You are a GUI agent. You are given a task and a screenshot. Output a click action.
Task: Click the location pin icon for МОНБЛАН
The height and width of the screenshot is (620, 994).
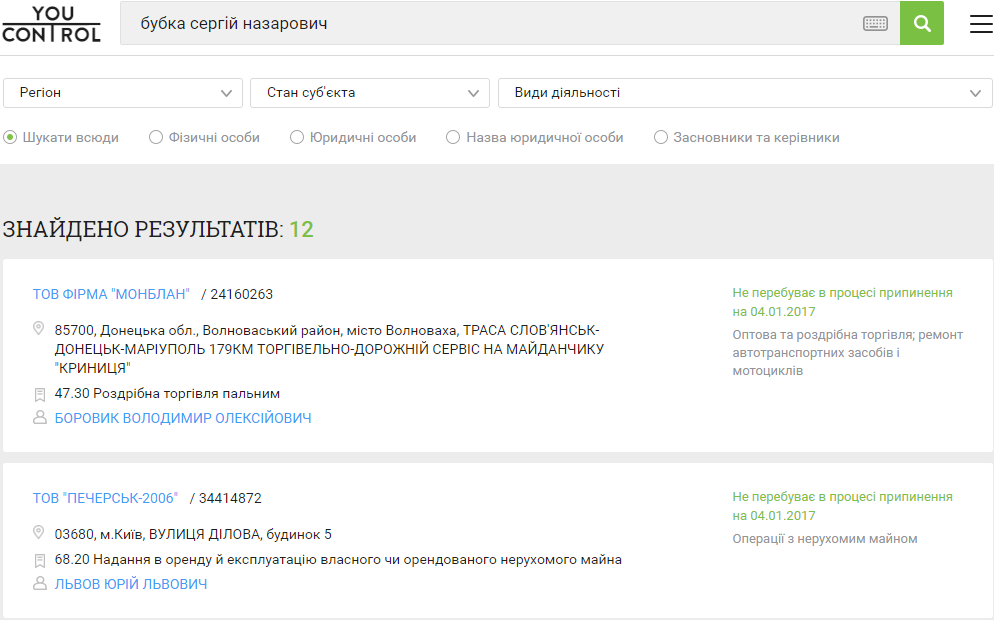[x=40, y=329]
